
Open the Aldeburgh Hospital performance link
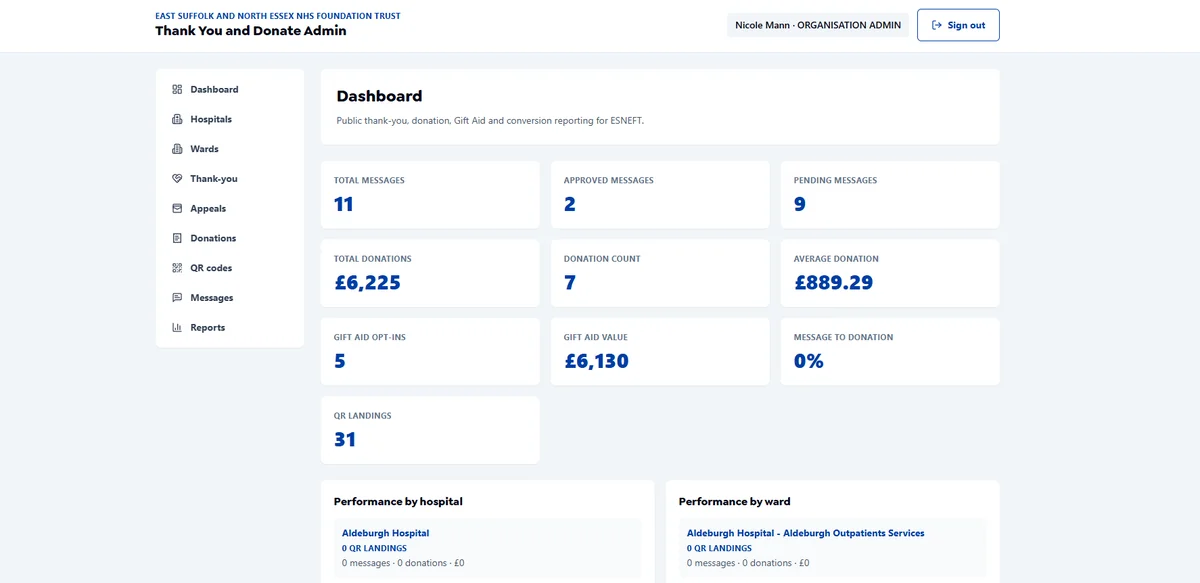click(385, 533)
